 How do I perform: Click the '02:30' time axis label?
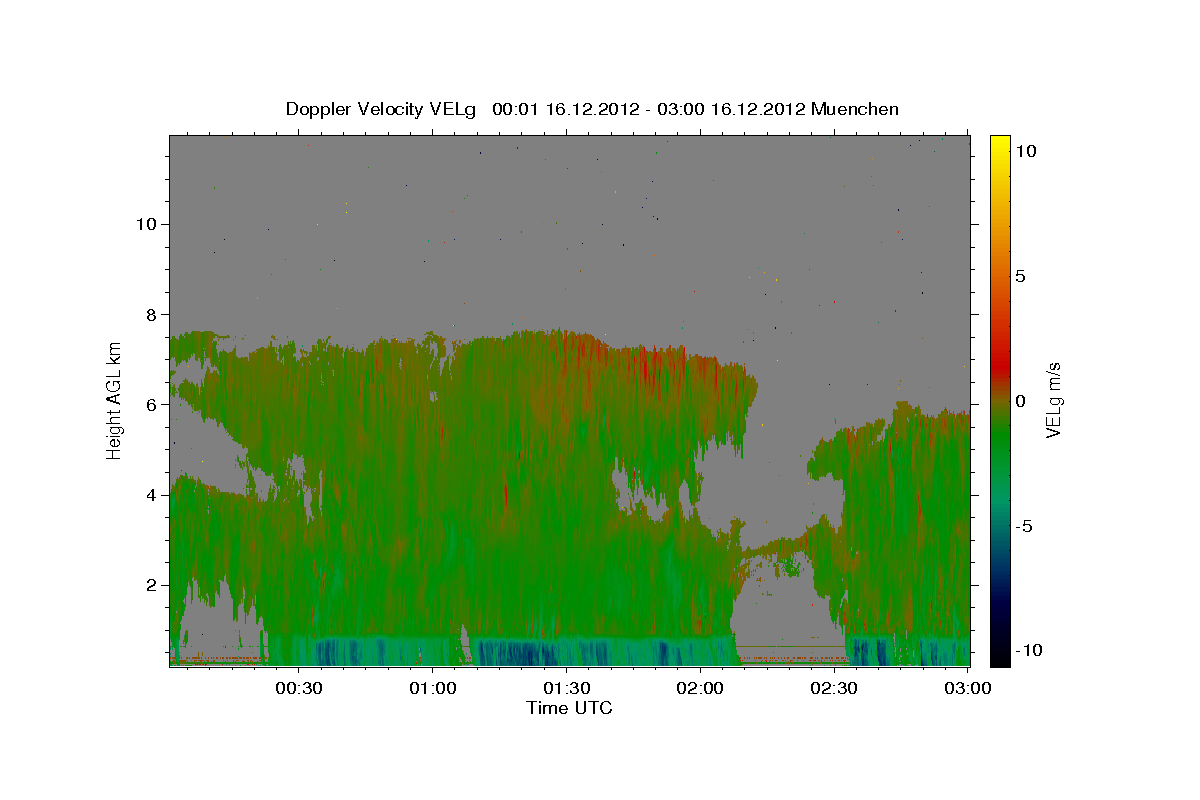click(833, 688)
